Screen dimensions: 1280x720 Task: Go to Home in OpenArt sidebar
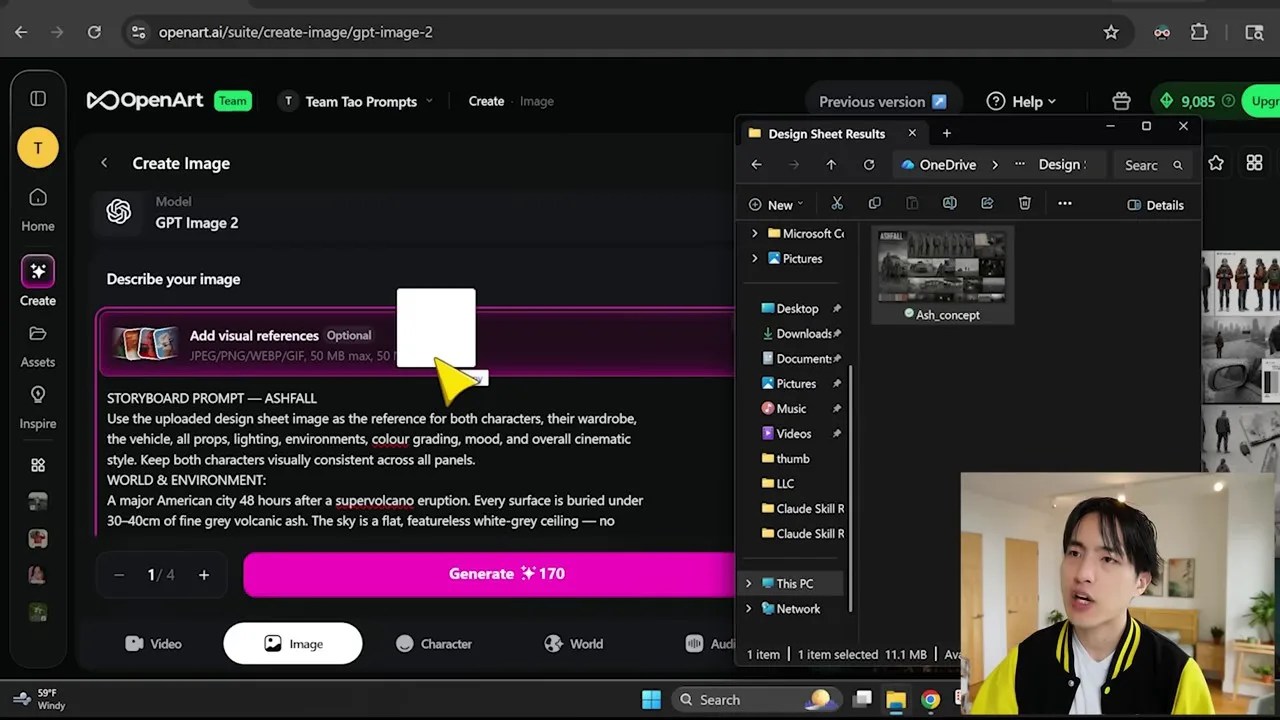point(38,210)
